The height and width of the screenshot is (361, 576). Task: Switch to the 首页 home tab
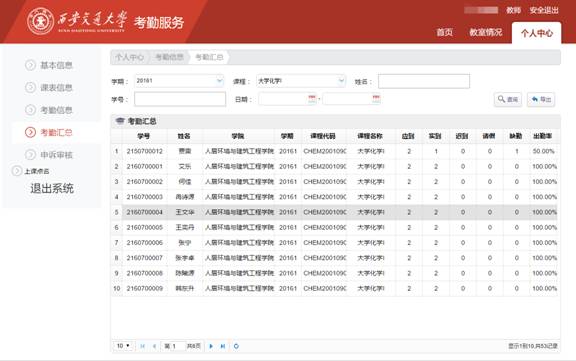[x=444, y=32]
